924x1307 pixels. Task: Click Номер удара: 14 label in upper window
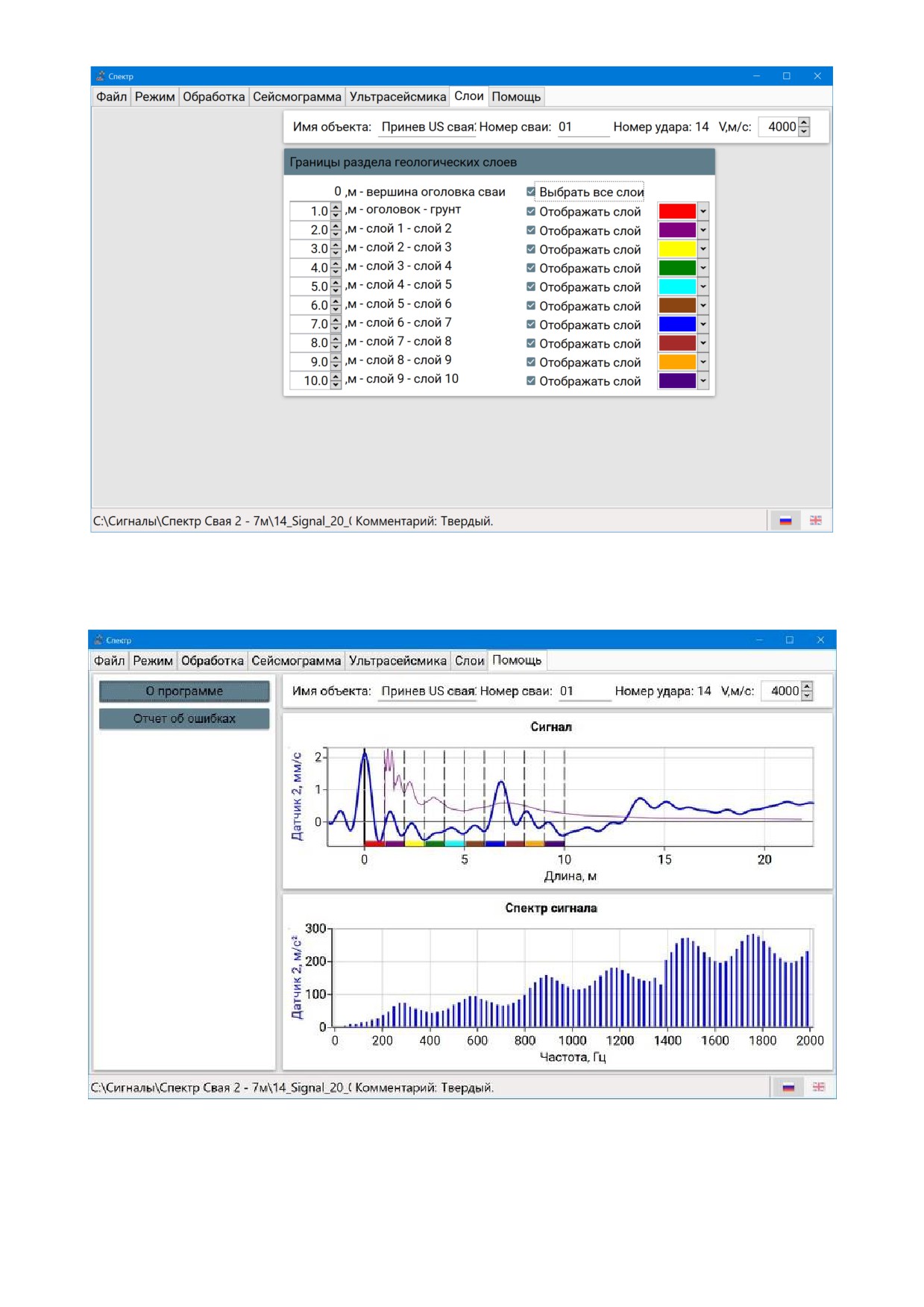[661, 127]
